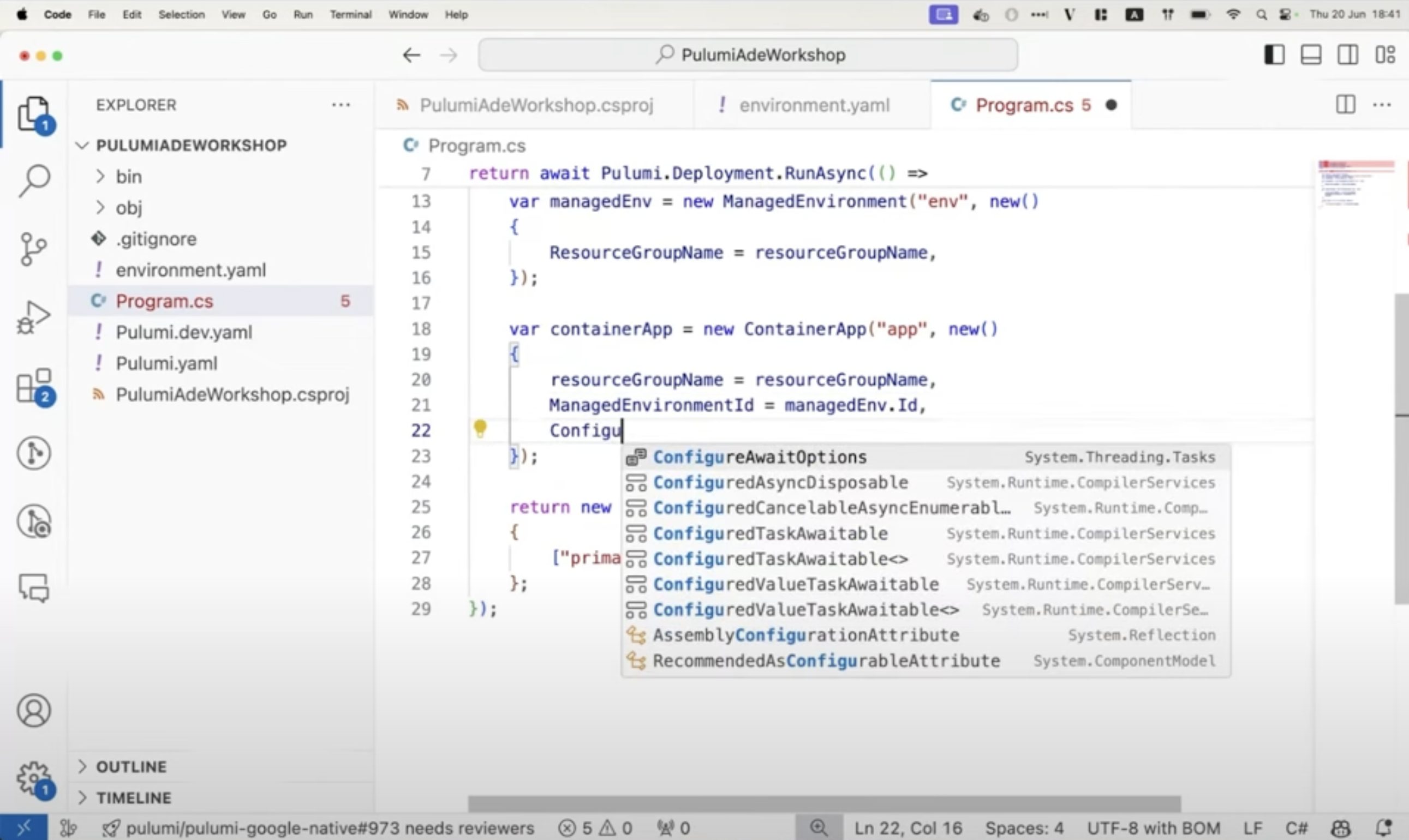1409x840 pixels.
Task: Toggle the bottom panel visibility
Action: [x=1311, y=55]
